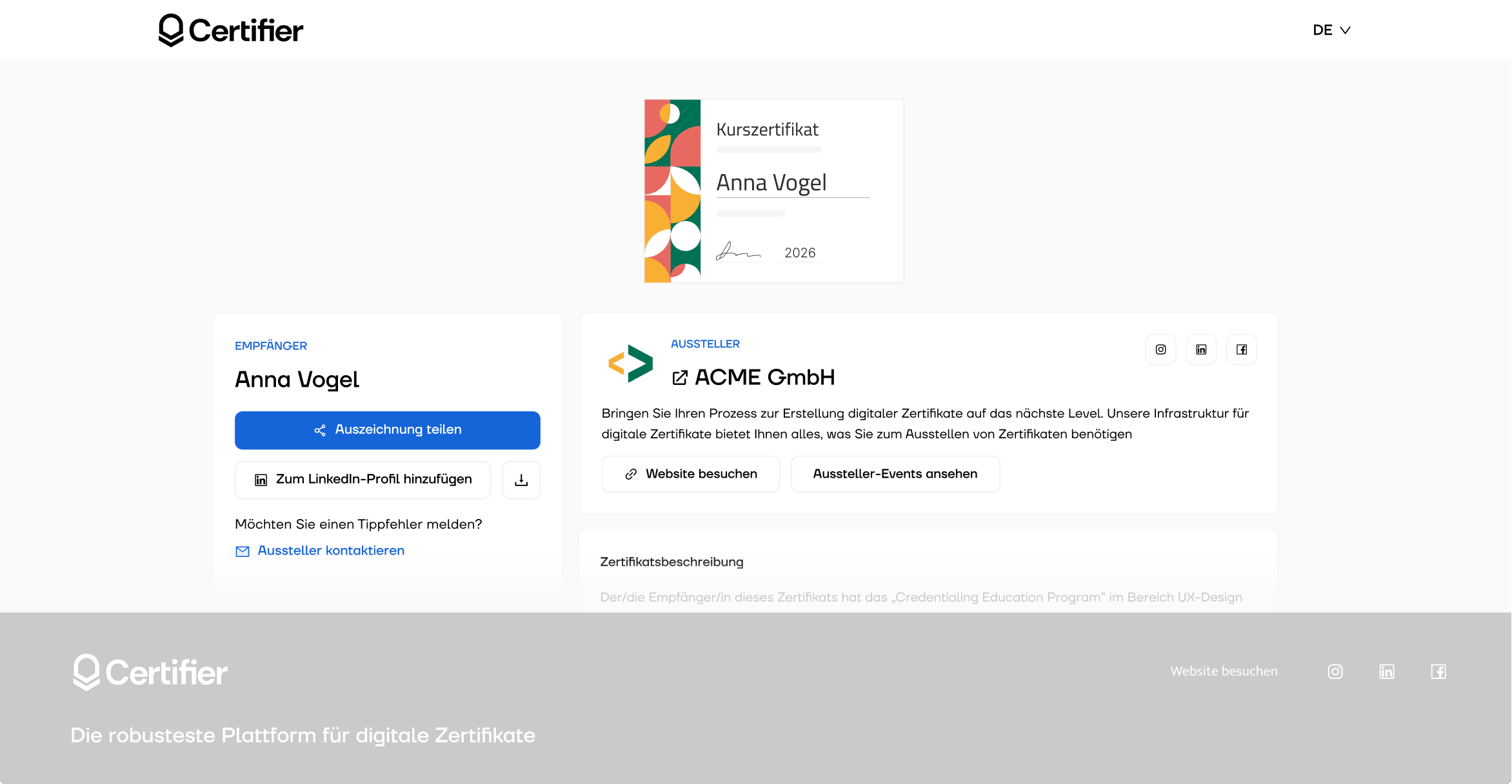Click the footer Instagram icon
The image size is (1512, 784).
coord(1335,672)
